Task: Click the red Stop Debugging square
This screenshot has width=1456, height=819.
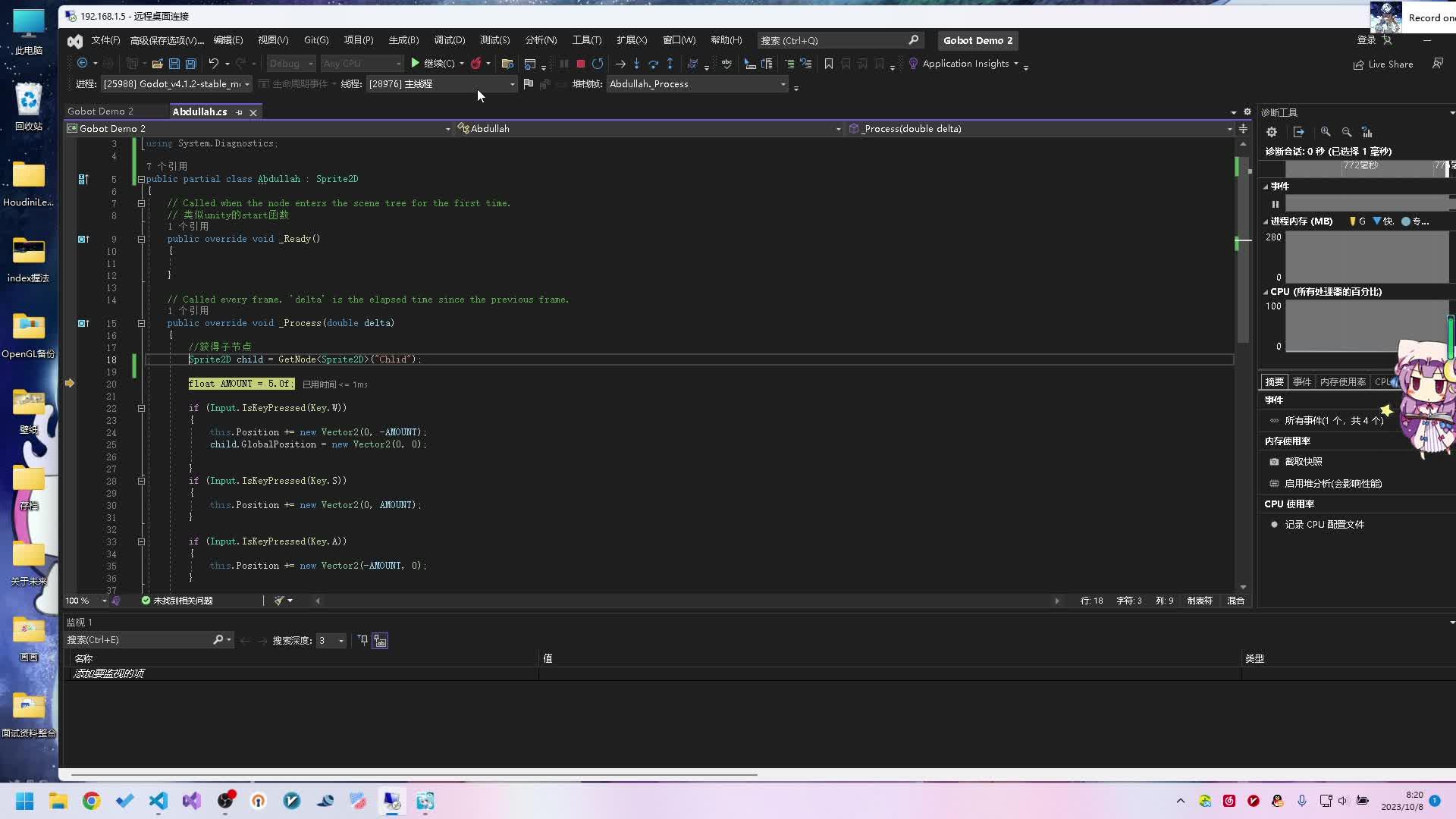Action: [x=580, y=64]
